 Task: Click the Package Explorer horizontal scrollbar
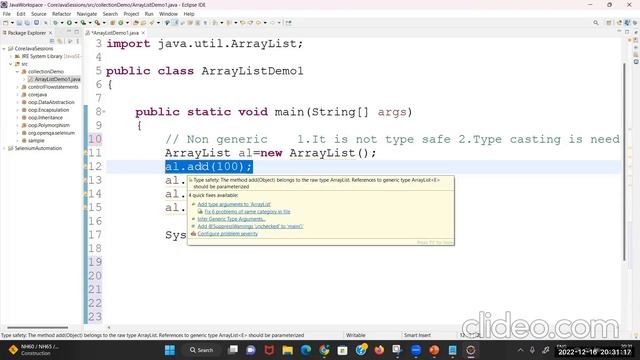coord(38,327)
